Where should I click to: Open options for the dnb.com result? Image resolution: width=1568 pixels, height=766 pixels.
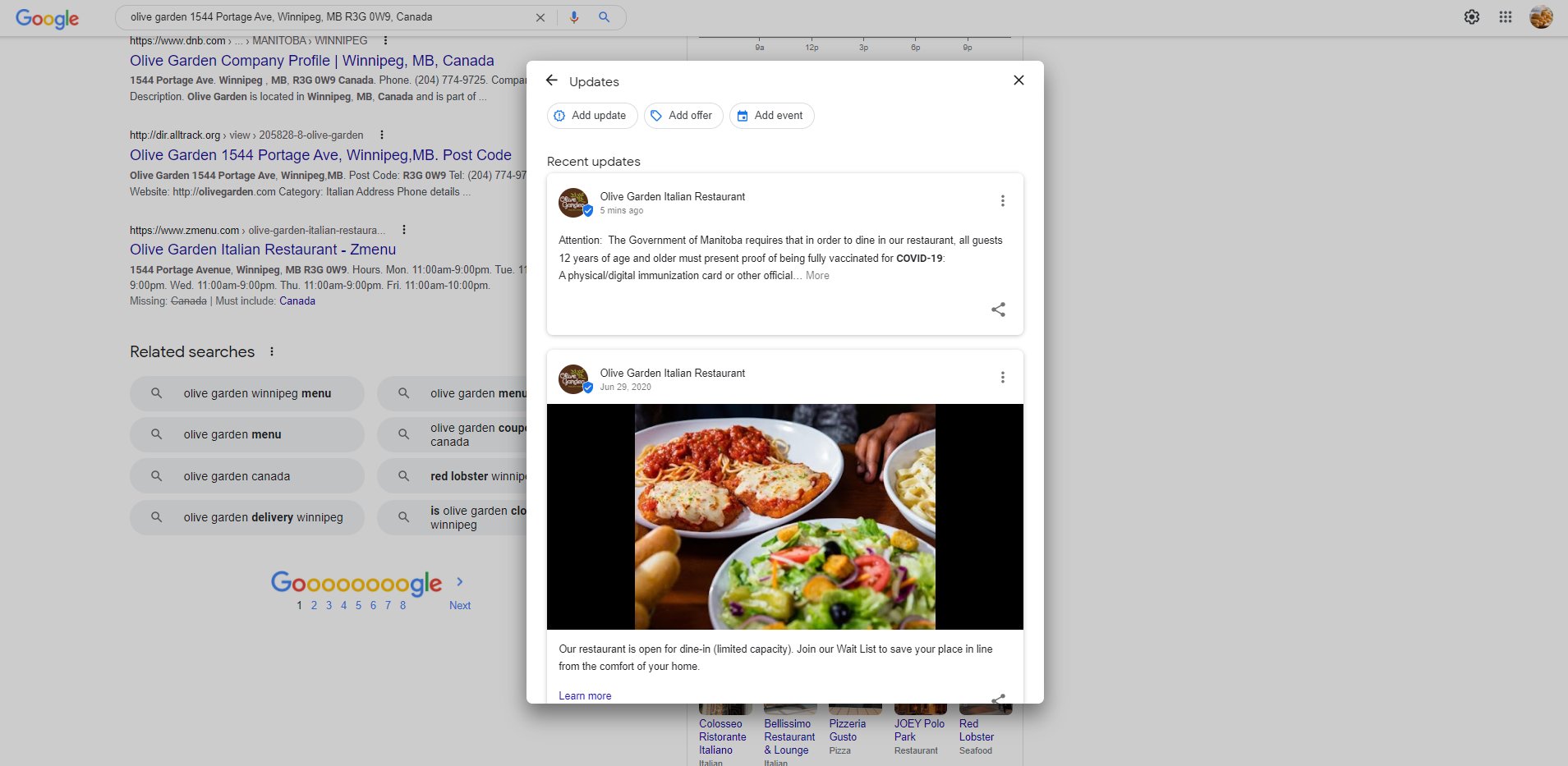click(385, 41)
